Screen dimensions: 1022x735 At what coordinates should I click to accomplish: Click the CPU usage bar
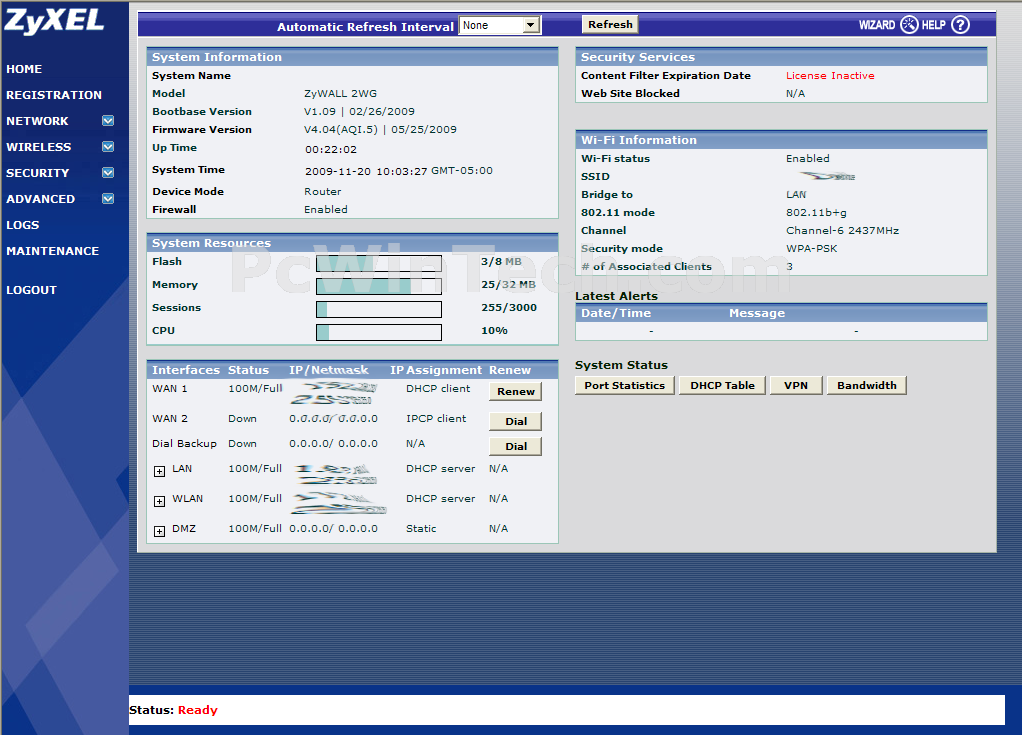pos(379,332)
